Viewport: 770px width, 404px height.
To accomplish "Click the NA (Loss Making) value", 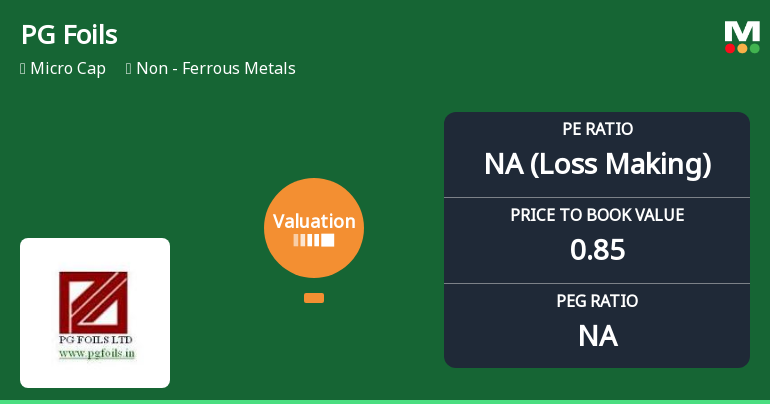I will pyautogui.click(x=597, y=164).
